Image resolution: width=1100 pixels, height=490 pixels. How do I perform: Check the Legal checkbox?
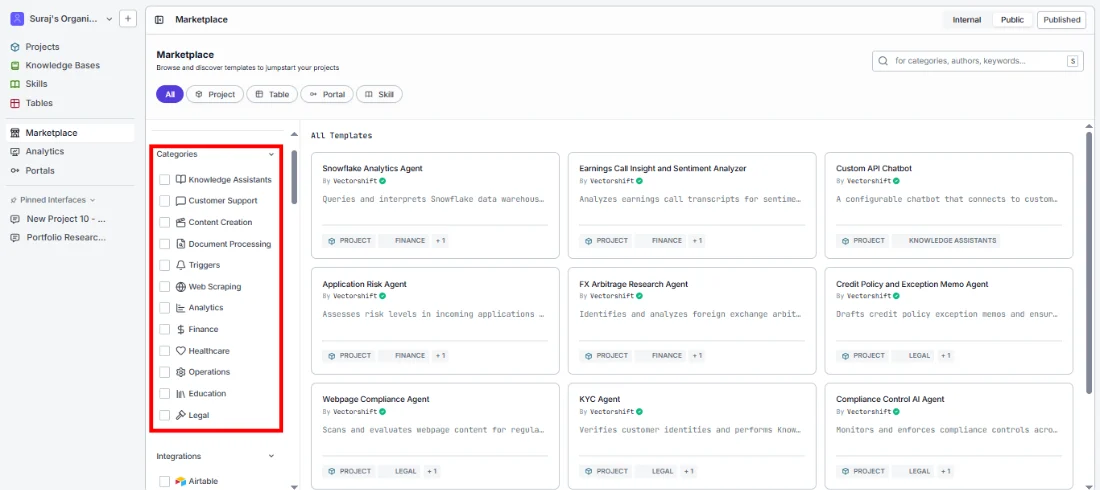coord(164,416)
